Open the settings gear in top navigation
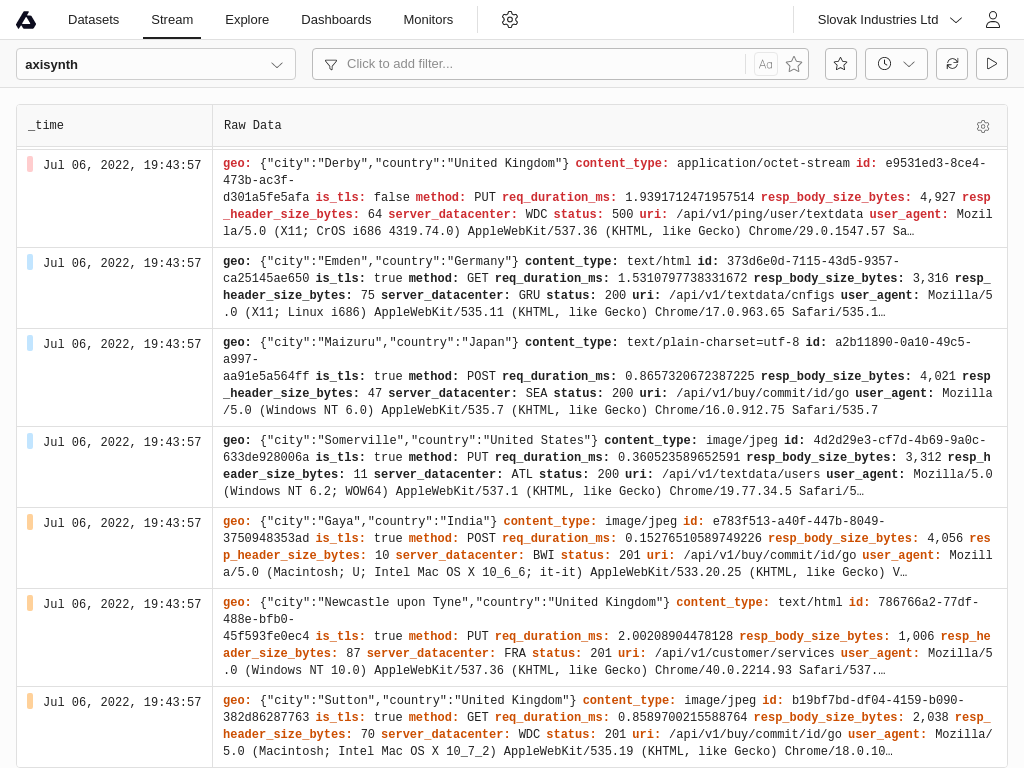Screen dimensions: 1024x768 (510, 20)
